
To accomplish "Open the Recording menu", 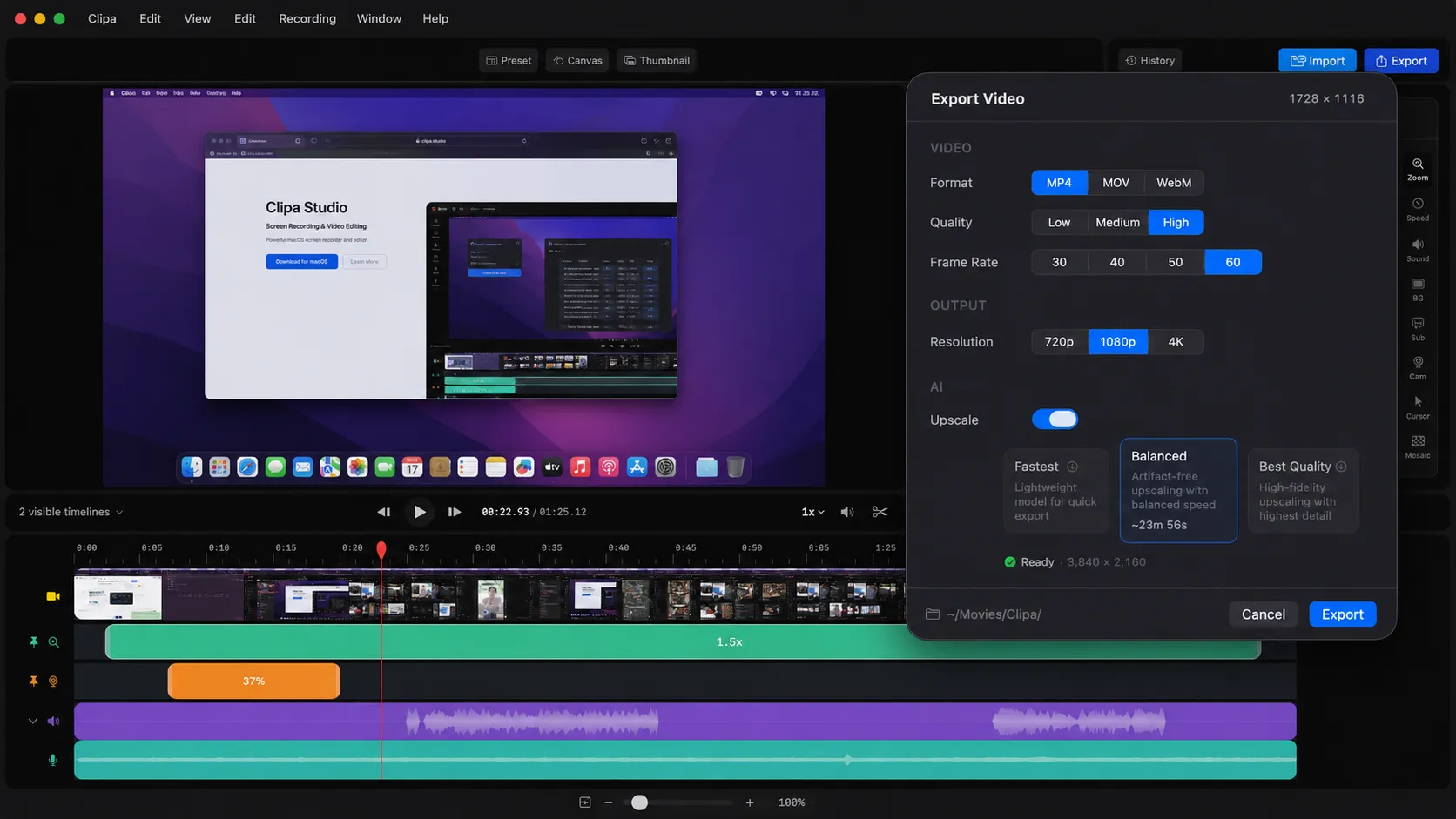I will pyautogui.click(x=307, y=18).
